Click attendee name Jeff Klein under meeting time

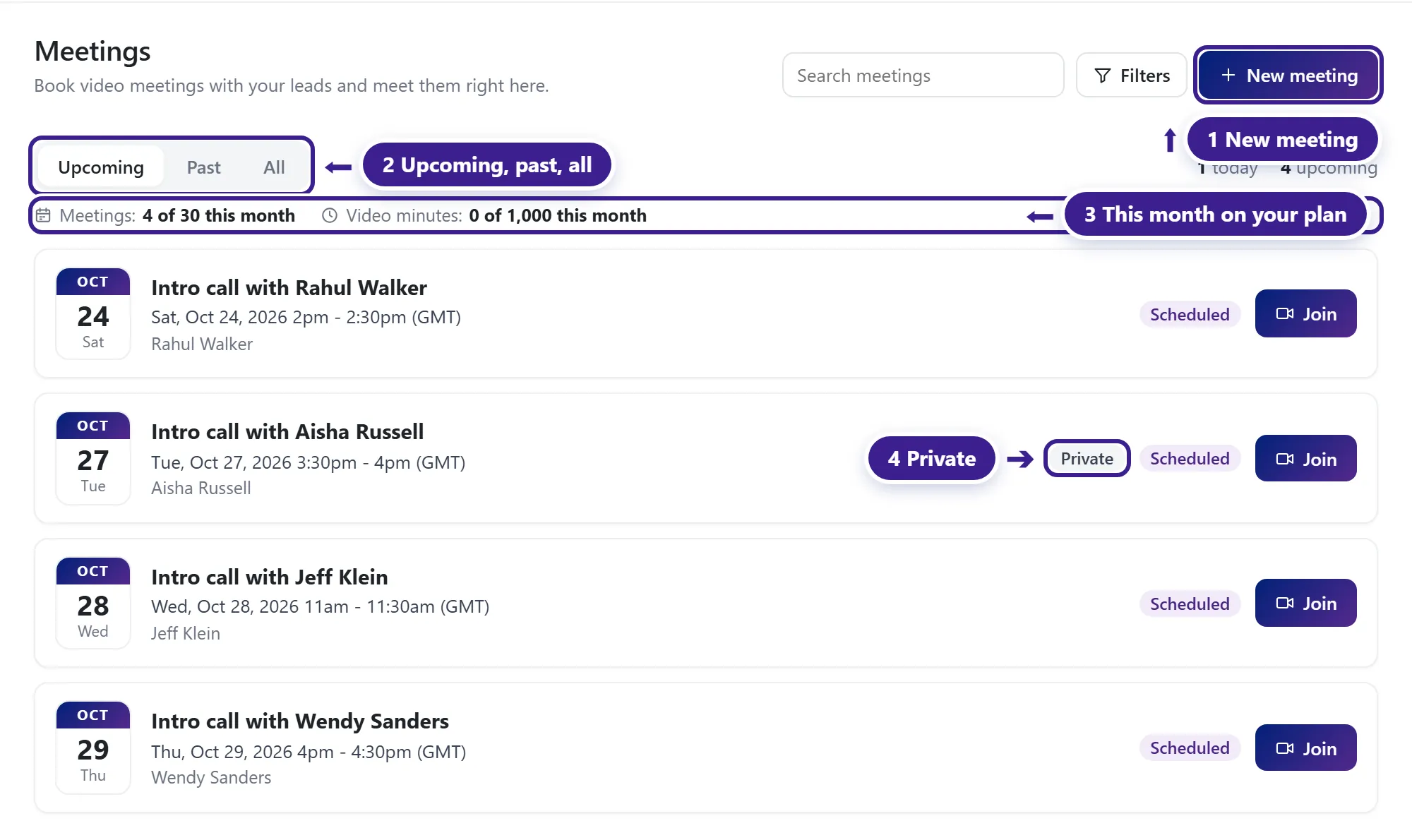[186, 633]
